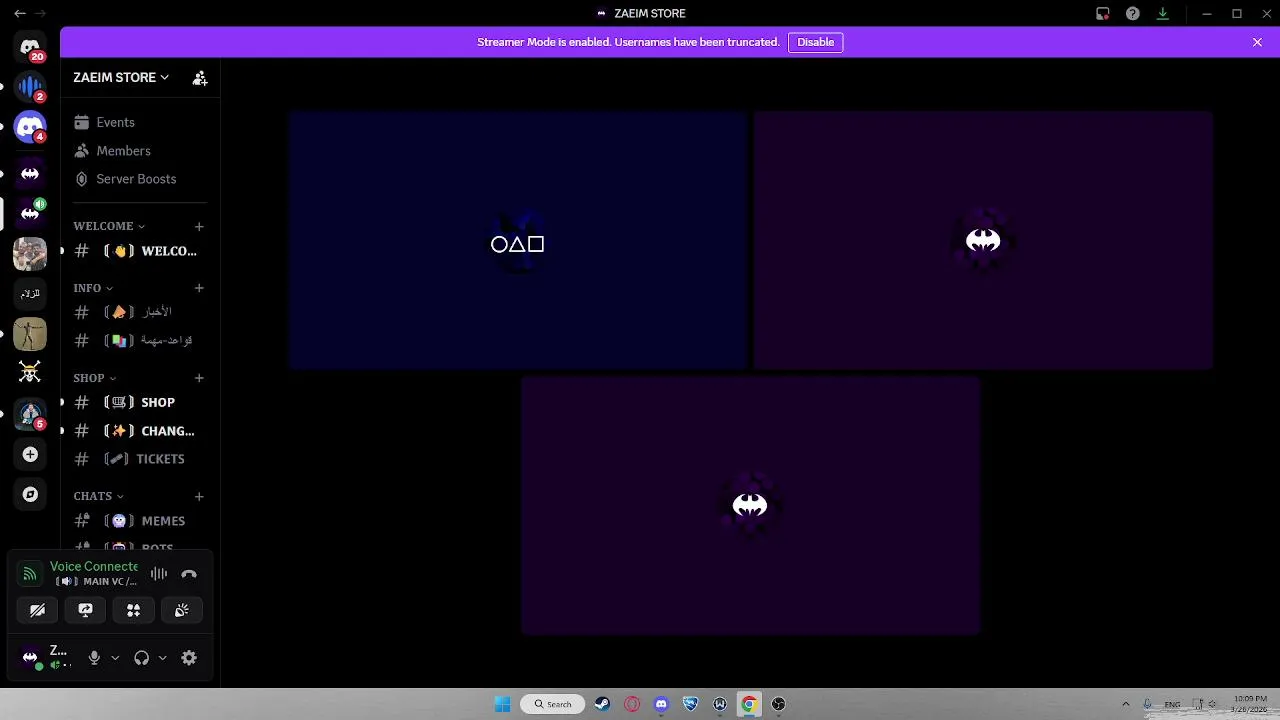Click invite people icon beside server name

click(x=200, y=77)
